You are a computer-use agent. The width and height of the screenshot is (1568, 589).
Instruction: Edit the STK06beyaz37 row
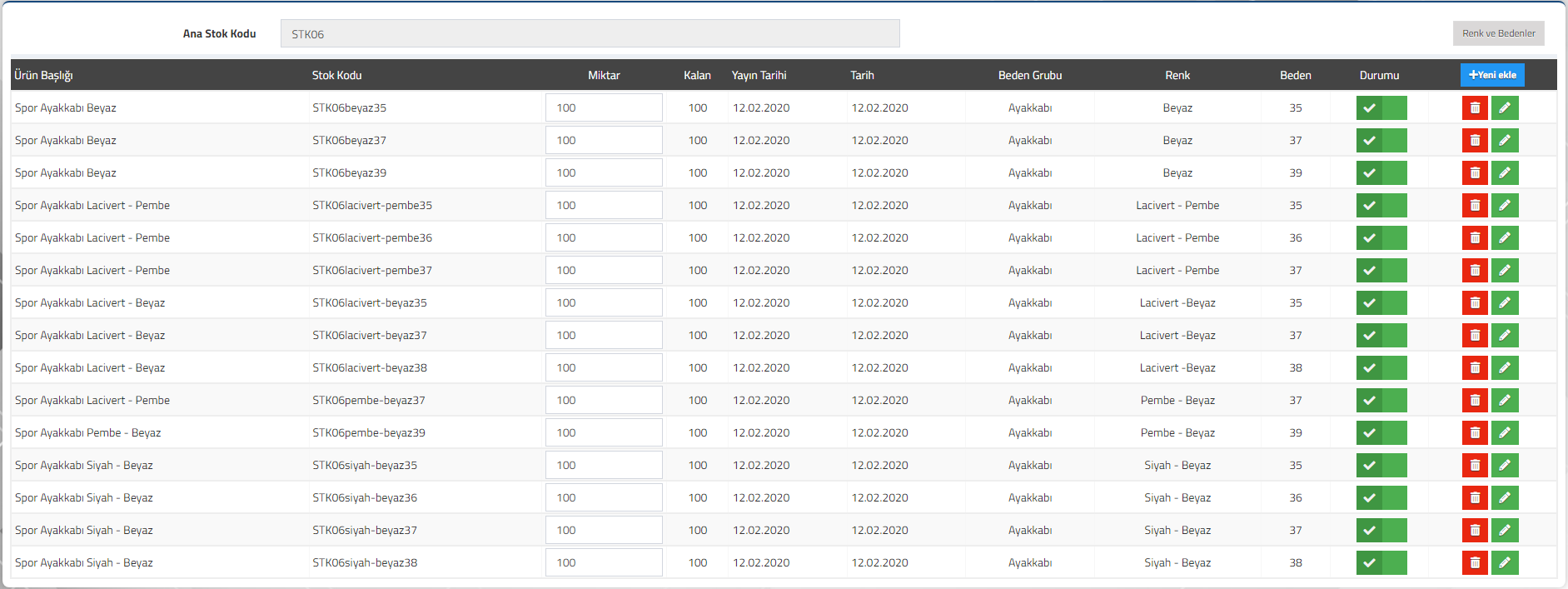[x=1505, y=141]
